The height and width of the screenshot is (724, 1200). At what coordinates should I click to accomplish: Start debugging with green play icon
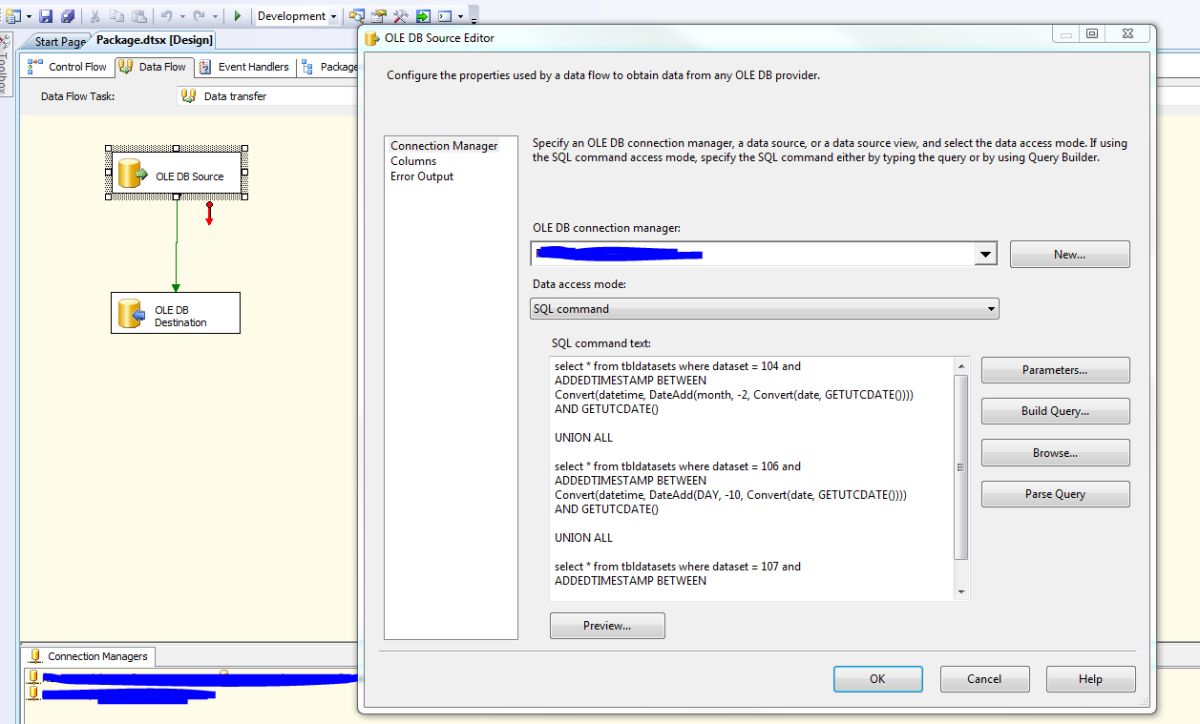238,16
